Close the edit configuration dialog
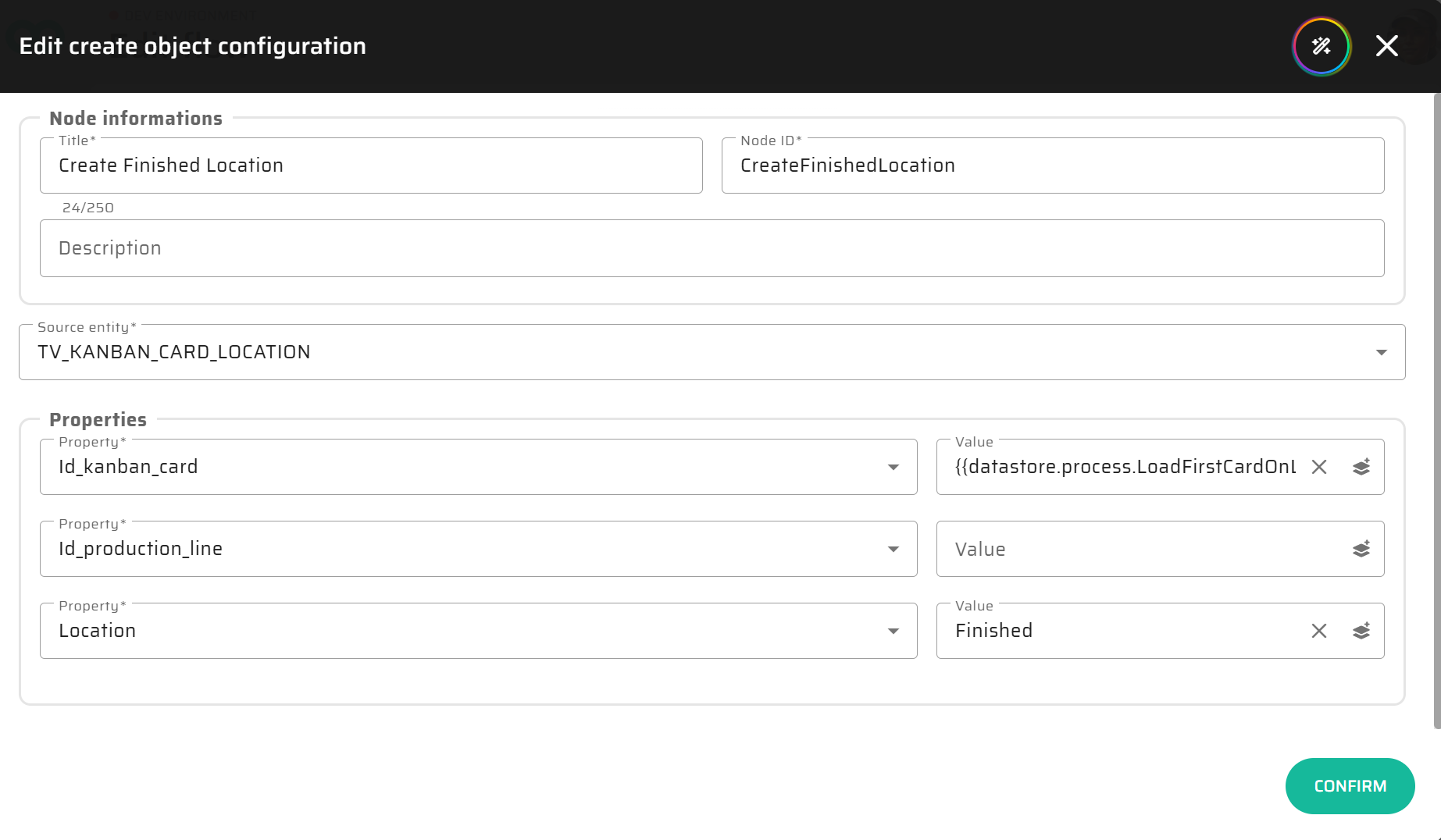Image resolution: width=1441 pixels, height=840 pixels. pos(1386,46)
